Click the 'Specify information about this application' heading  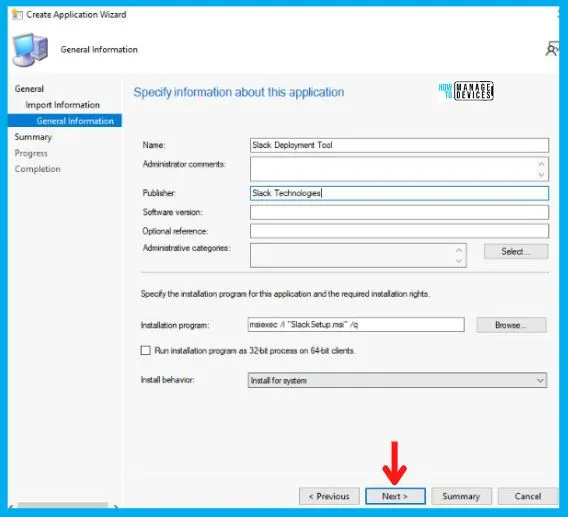pos(239,92)
